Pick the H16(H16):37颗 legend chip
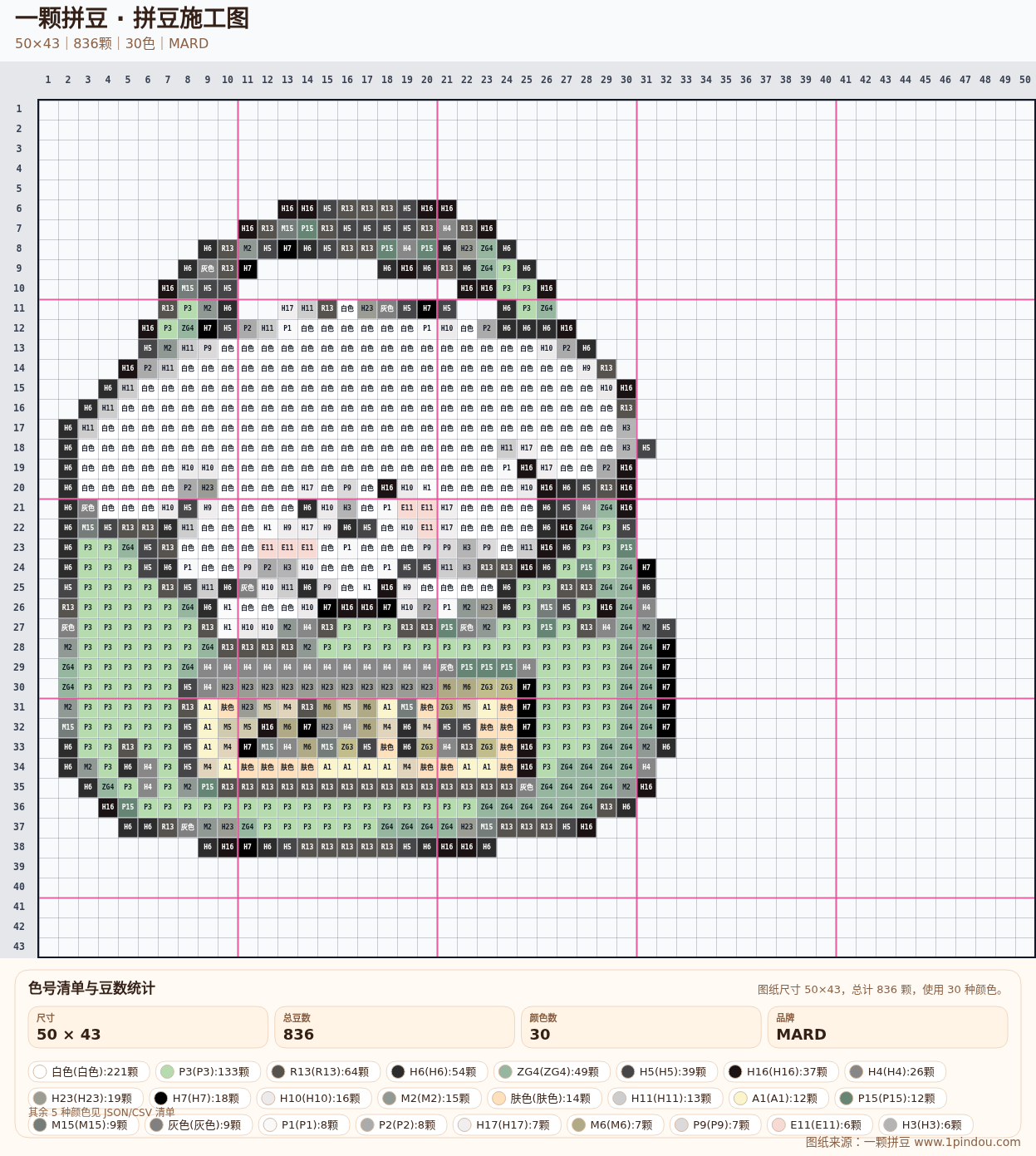This screenshot has width=1036, height=1156. pyautogui.click(x=781, y=1072)
